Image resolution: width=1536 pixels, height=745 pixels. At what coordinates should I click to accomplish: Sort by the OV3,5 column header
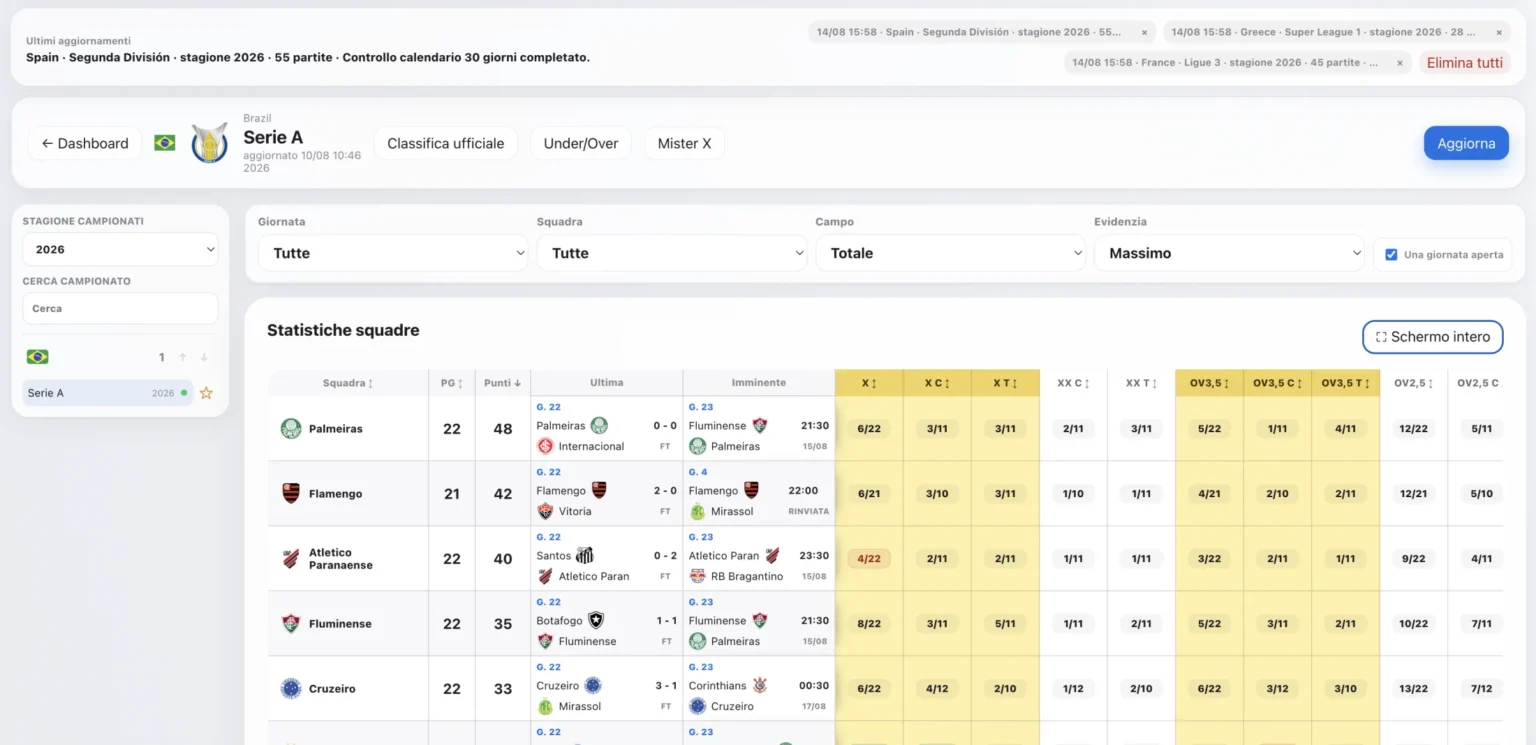coord(1209,383)
